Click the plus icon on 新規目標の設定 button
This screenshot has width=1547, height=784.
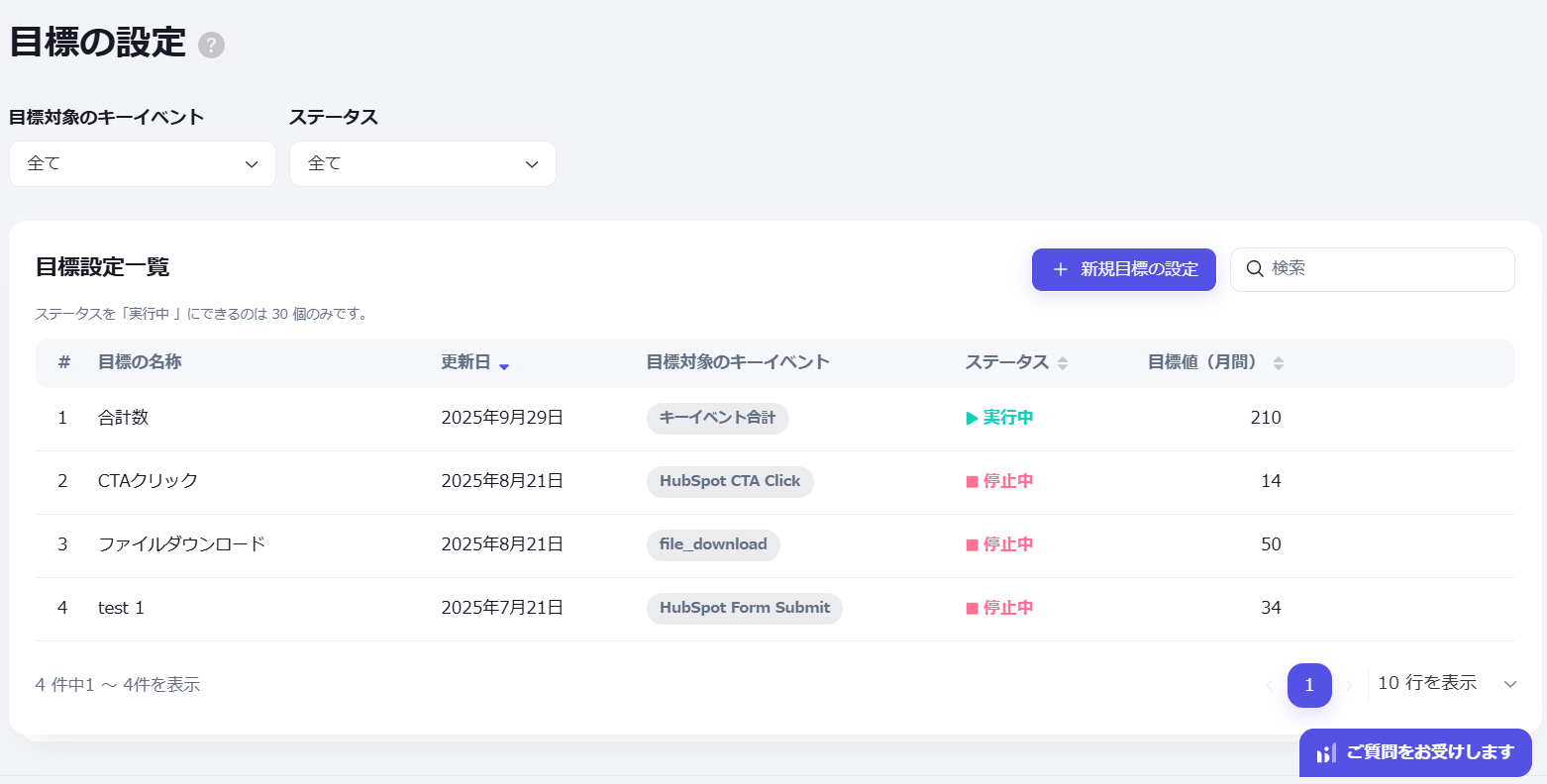(x=1062, y=269)
